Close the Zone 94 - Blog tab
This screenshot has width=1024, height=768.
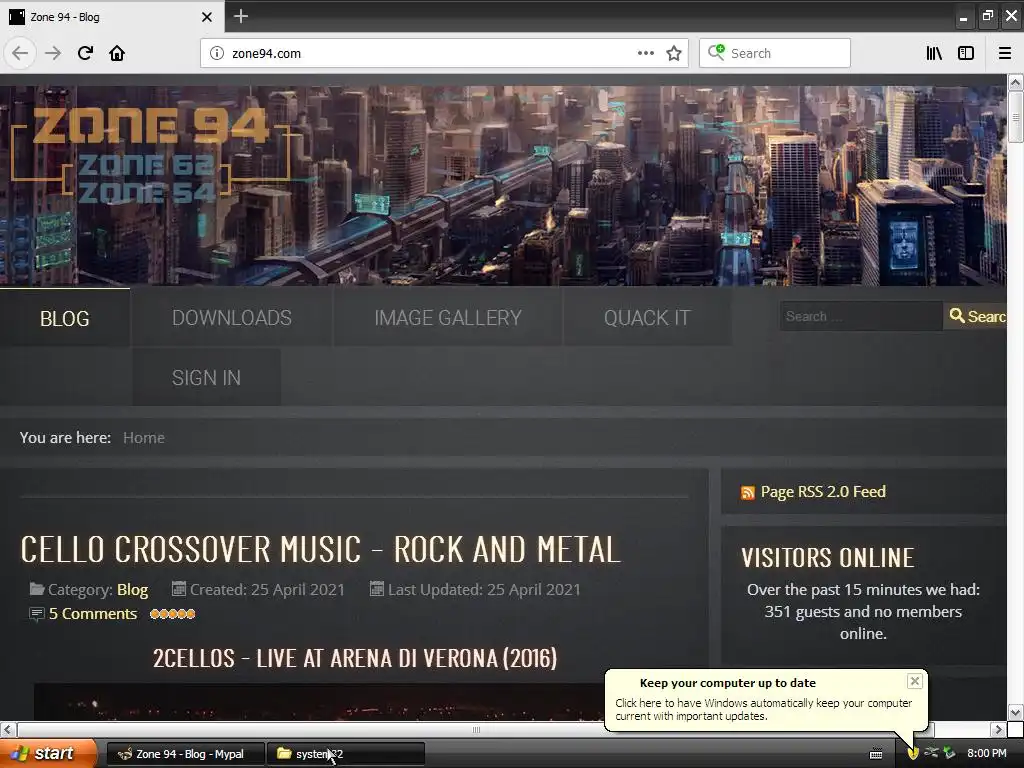pos(206,17)
